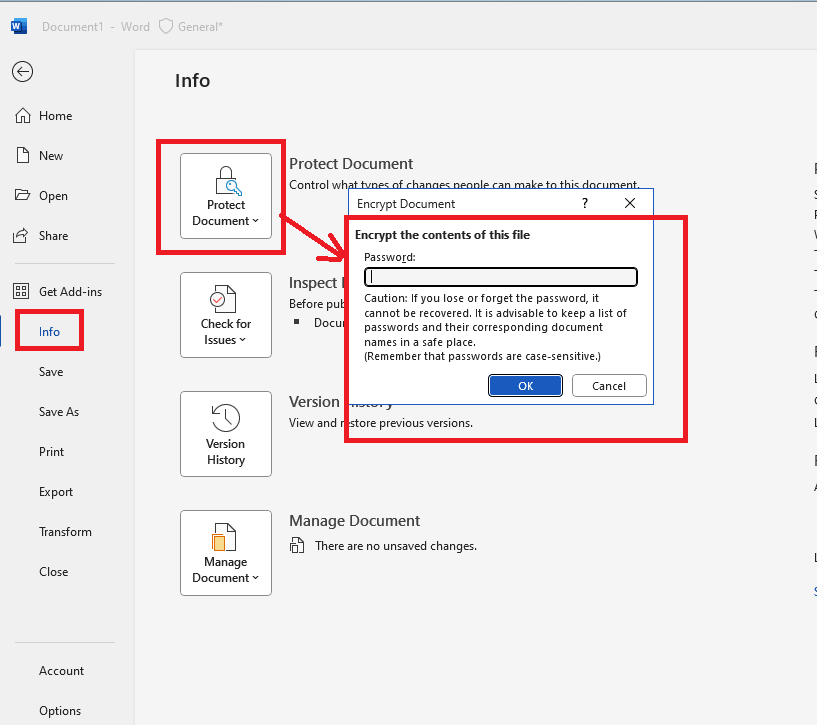Click the Document1 title text
Image resolution: width=817 pixels, height=725 pixels.
pos(72,27)
